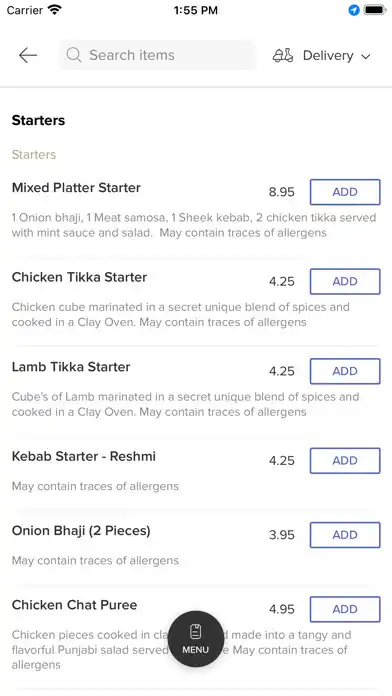Image resolution: width=392 pixels, height=696 pixels.
Task: Add Mixed Platter Starter to order
Action: point(345,192)
